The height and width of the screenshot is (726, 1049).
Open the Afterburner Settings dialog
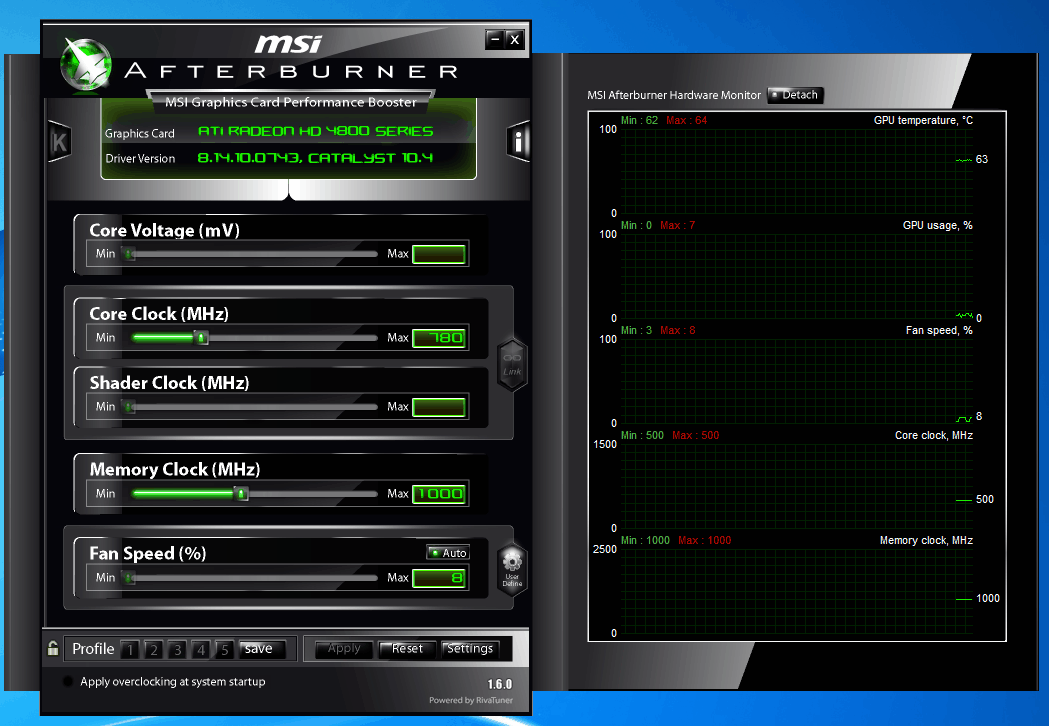[471, 648]
